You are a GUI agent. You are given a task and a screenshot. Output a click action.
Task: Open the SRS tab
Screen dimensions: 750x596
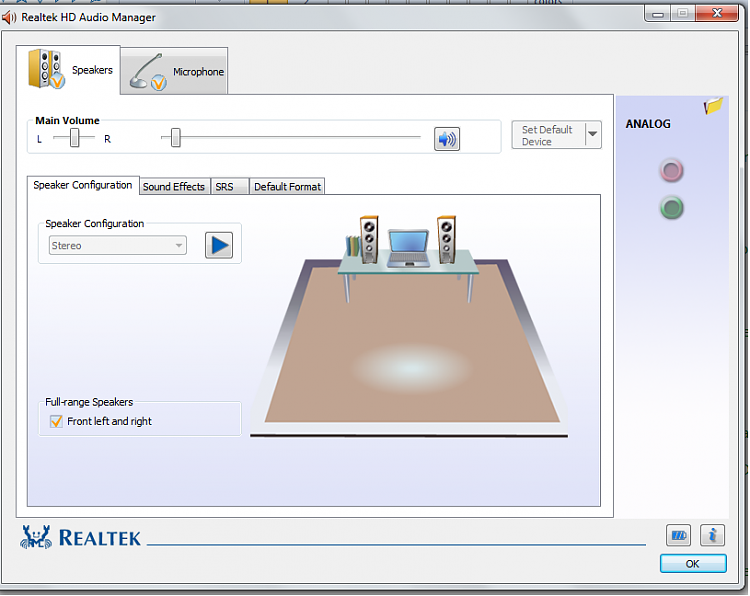(230, 187)
